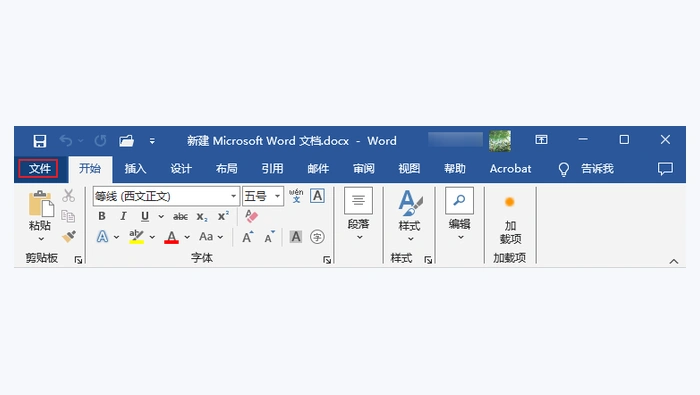Open the 文件 menu

click(x=39, y=168)
